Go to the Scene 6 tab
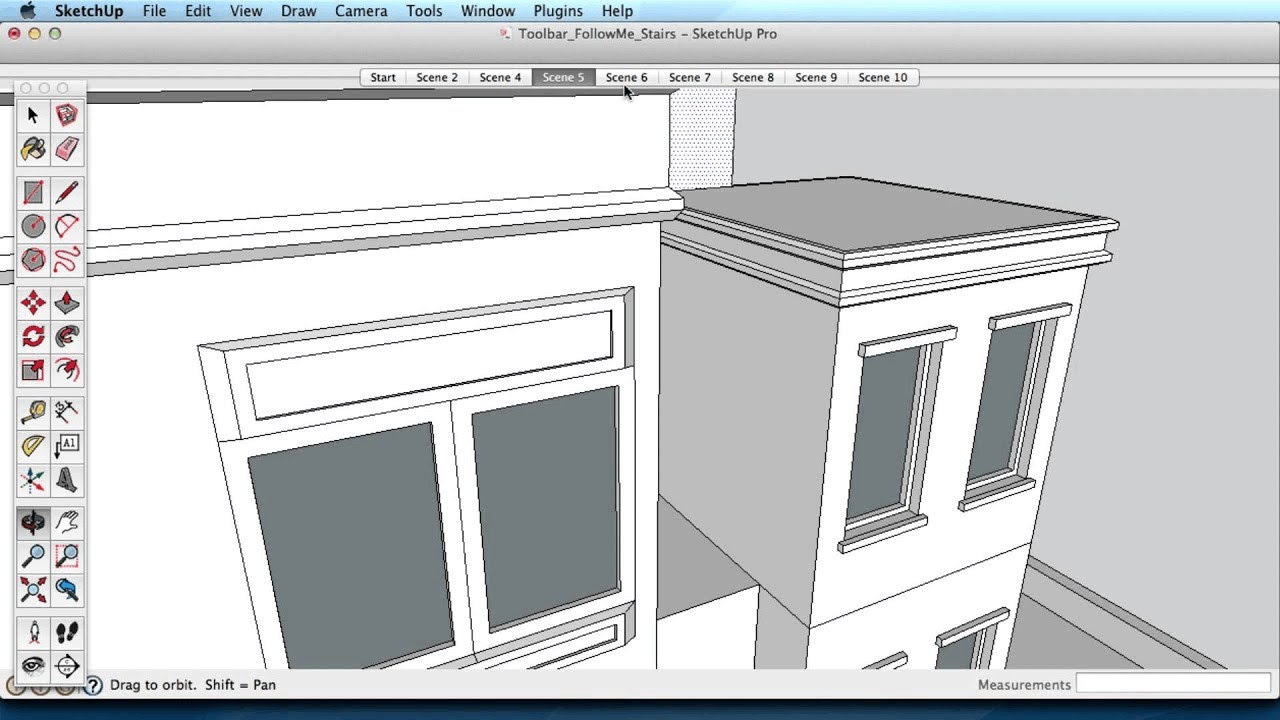This screenshot has height=720, width=1280. pyautogui.click(x=626, y=77)
